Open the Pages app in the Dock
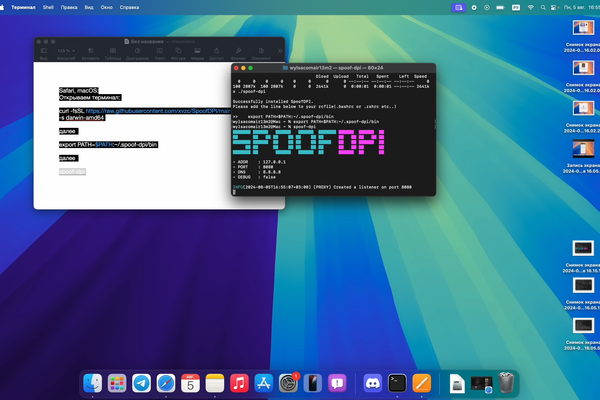The height and width of the screenshot is (400, 600). pyautogui.click(x=422, y=383)
